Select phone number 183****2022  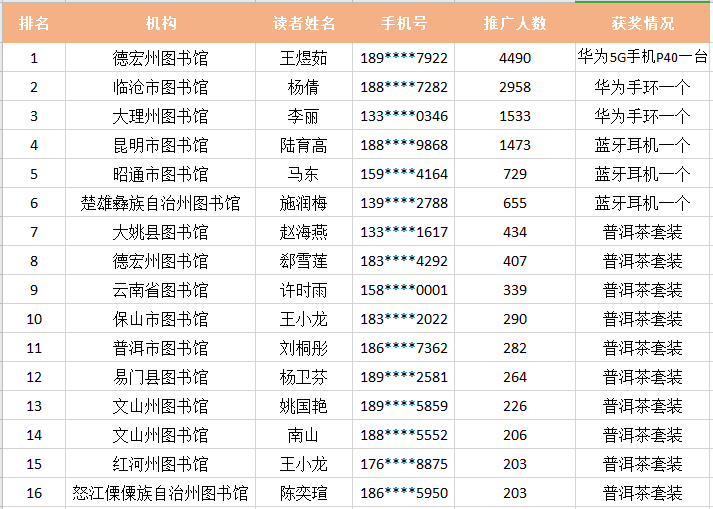pos(404,319)
